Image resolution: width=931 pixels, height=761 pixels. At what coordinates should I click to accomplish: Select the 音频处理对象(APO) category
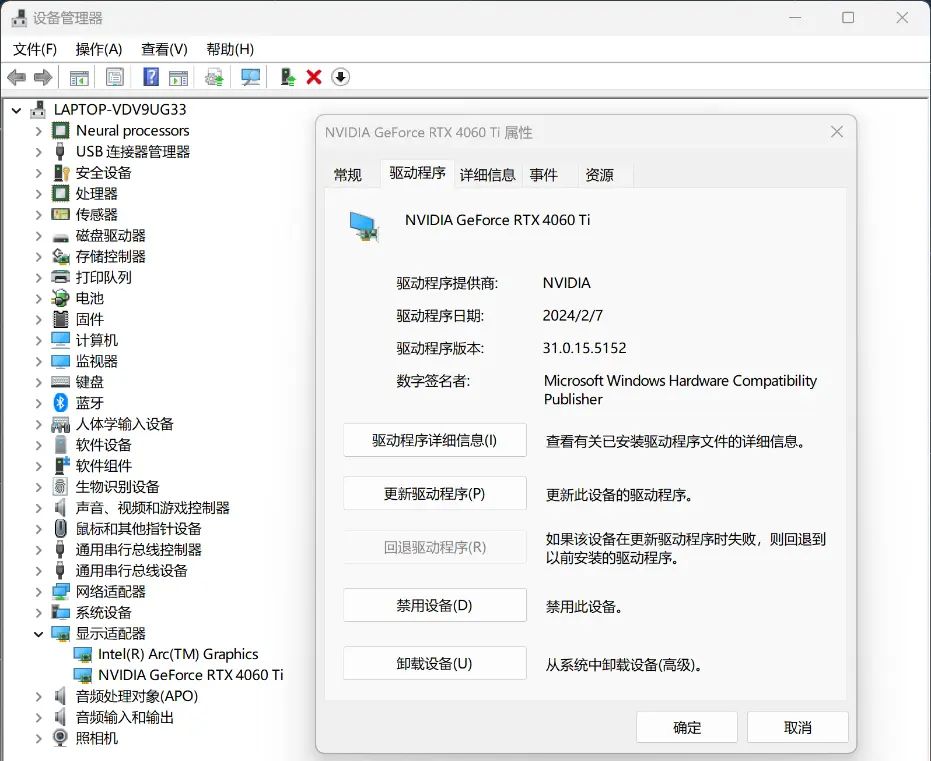[137, 696]
